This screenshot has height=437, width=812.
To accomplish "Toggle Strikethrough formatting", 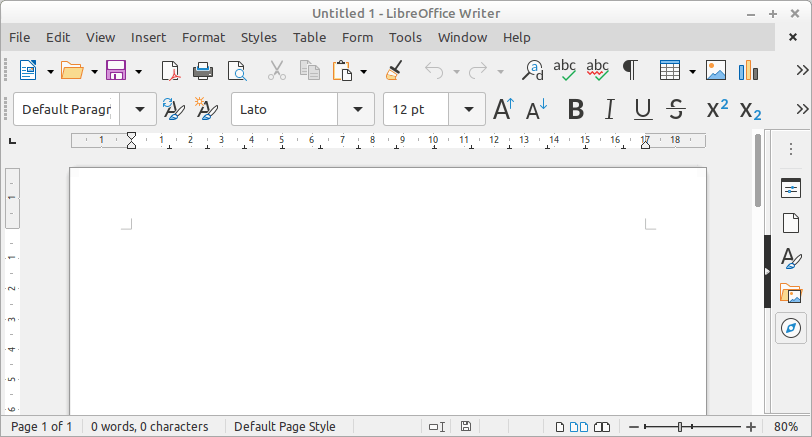I will (676, 109).
